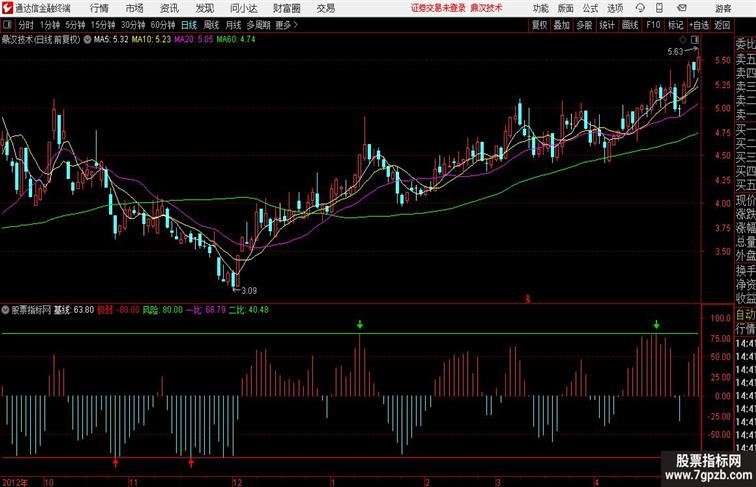Select the 日线 daily period tab
756x487 pixels.
click(x=189, y=25)
